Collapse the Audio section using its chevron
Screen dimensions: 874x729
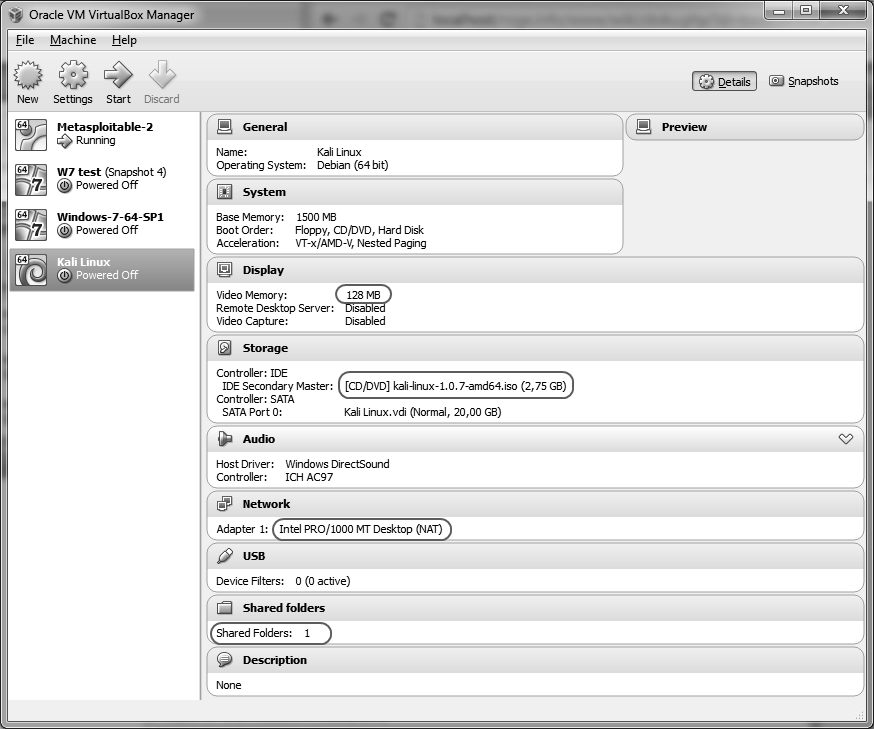[x=845, y=439]
